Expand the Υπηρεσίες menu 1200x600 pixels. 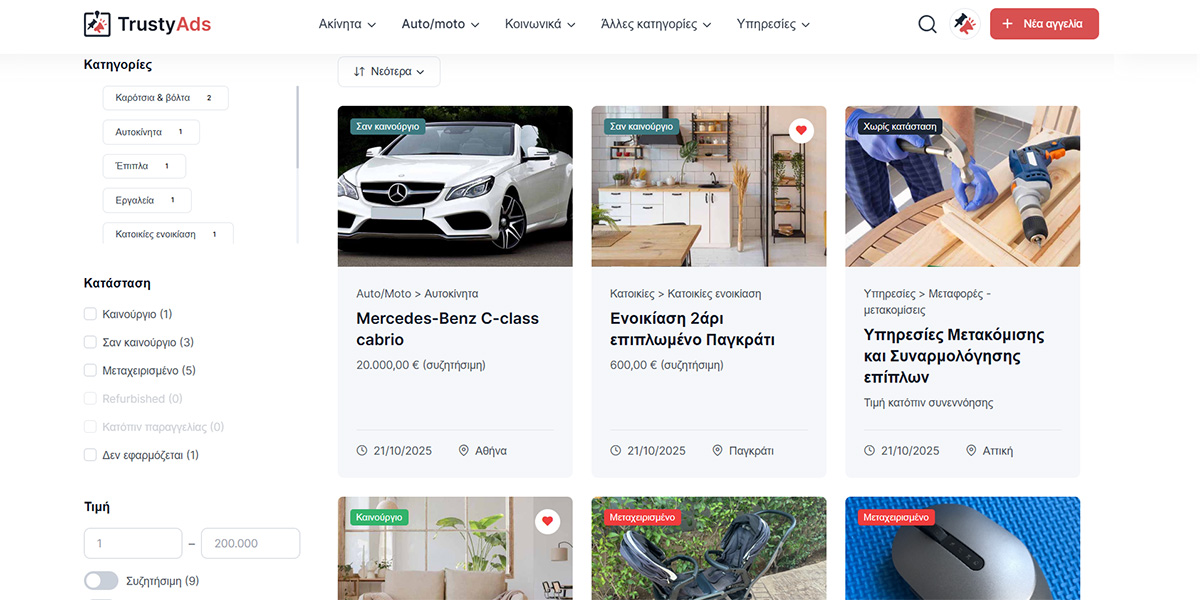[x=773, y=24]
